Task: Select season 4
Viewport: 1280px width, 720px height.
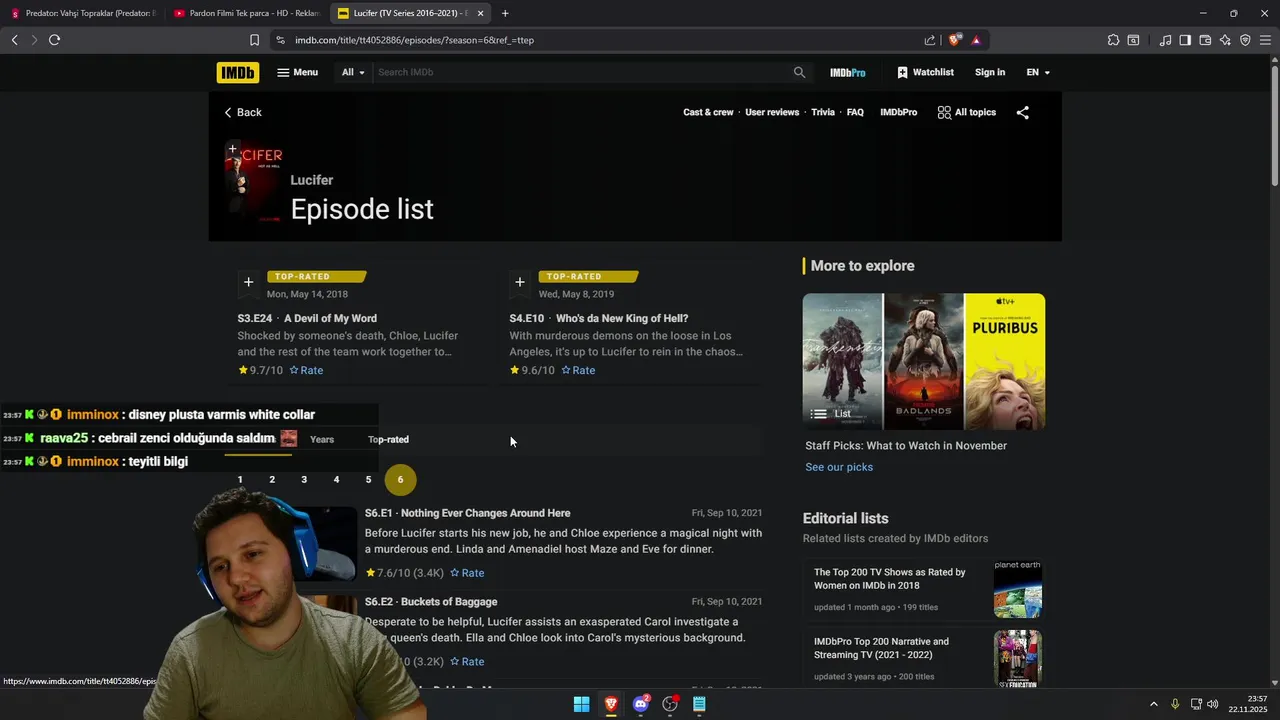Action: 336,480
